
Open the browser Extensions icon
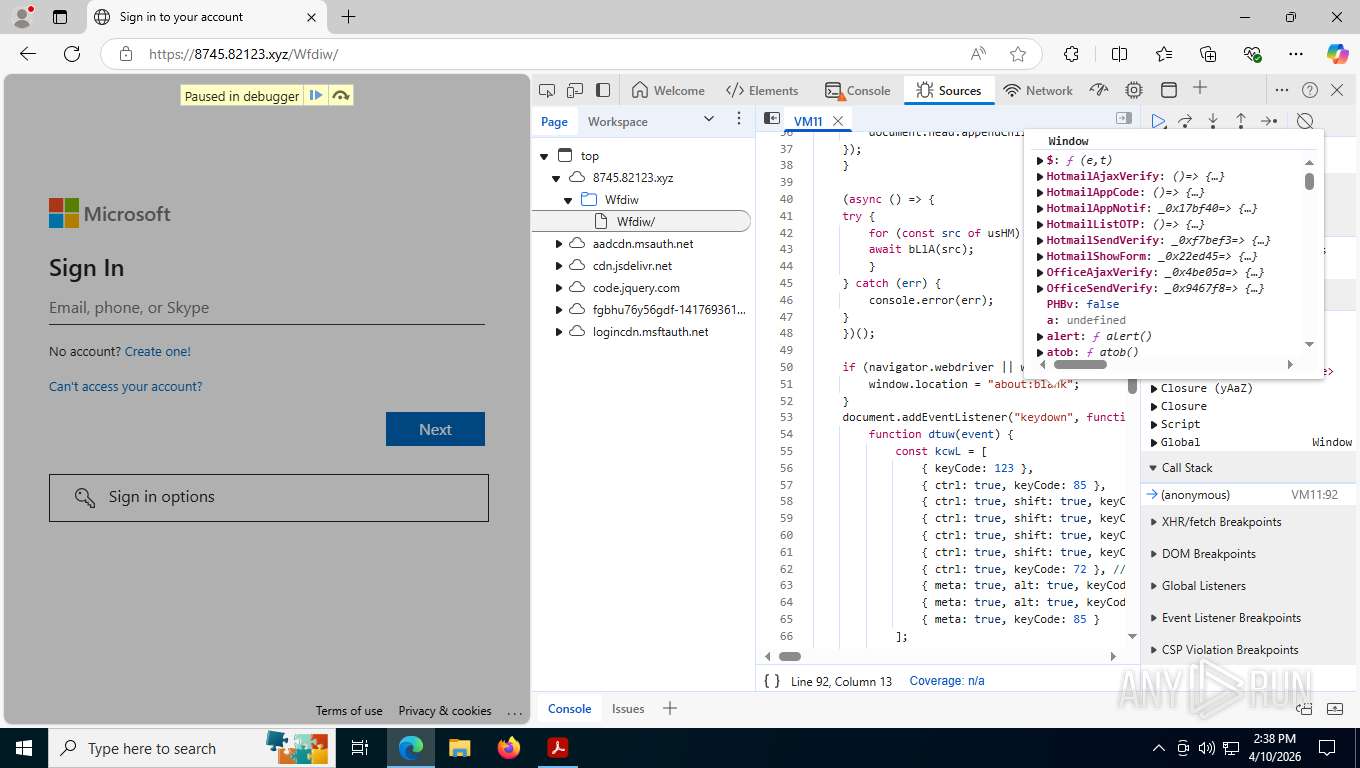click(x=1071, y=54)
